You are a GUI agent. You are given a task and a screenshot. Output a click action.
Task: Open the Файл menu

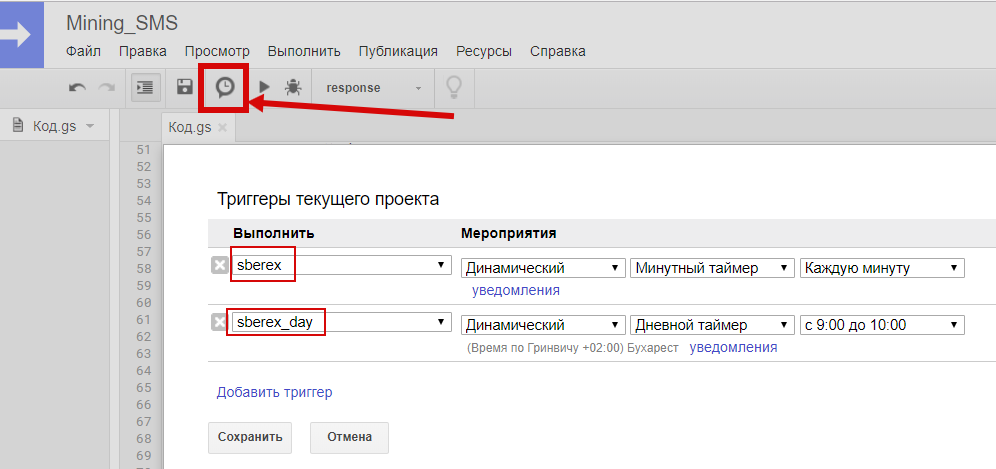(x=83, y=51)
